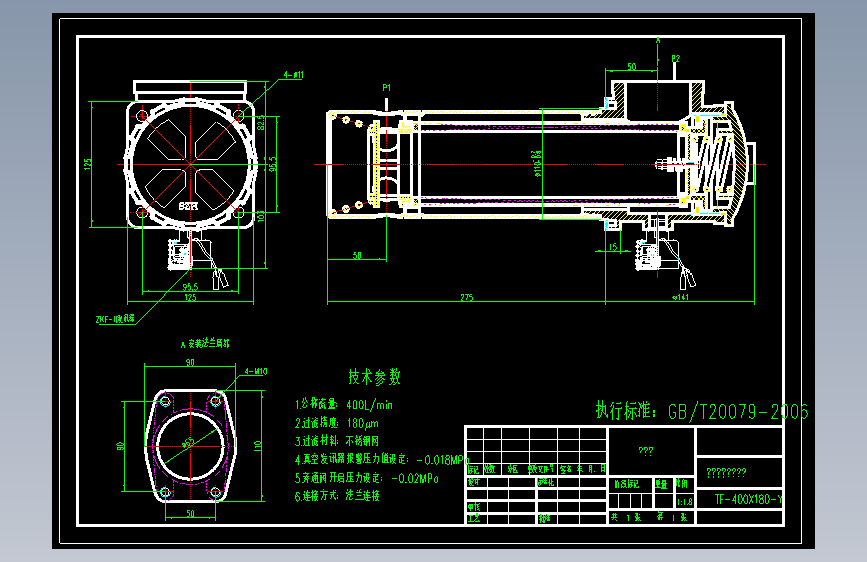Select the "58" dimension text

[357, 256]
